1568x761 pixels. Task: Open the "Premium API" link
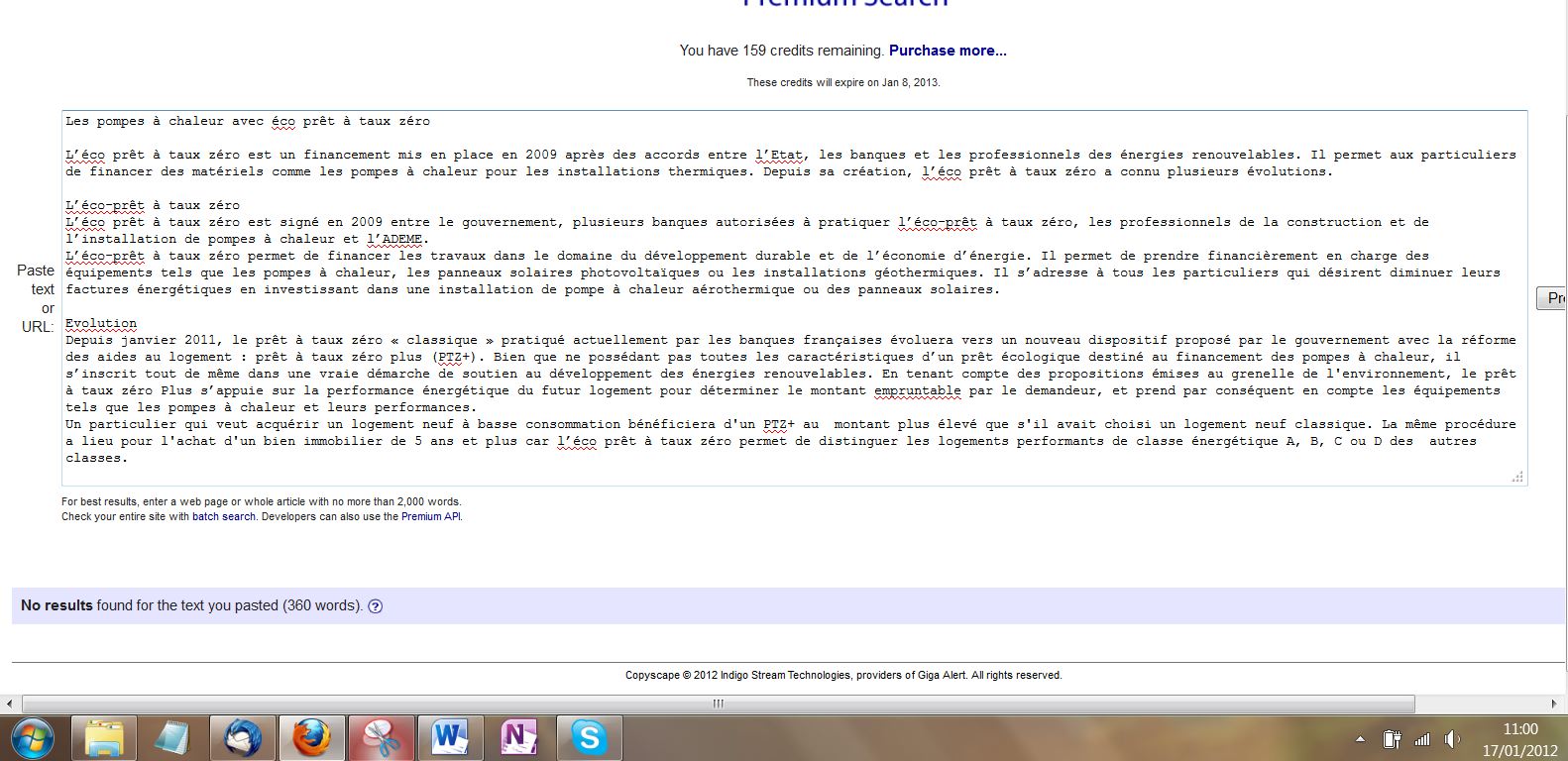430,516
